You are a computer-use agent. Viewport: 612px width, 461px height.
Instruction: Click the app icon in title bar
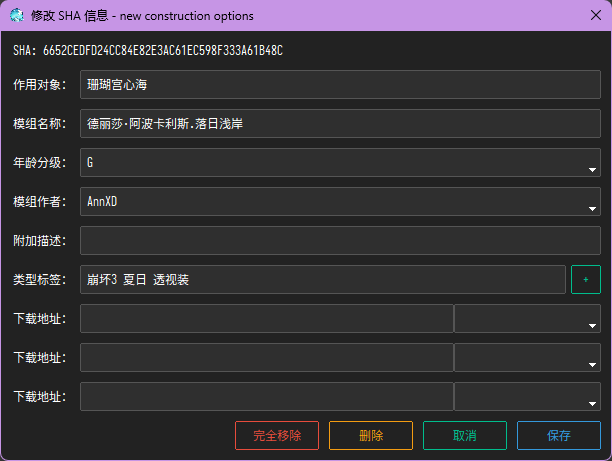coord(17,16)
